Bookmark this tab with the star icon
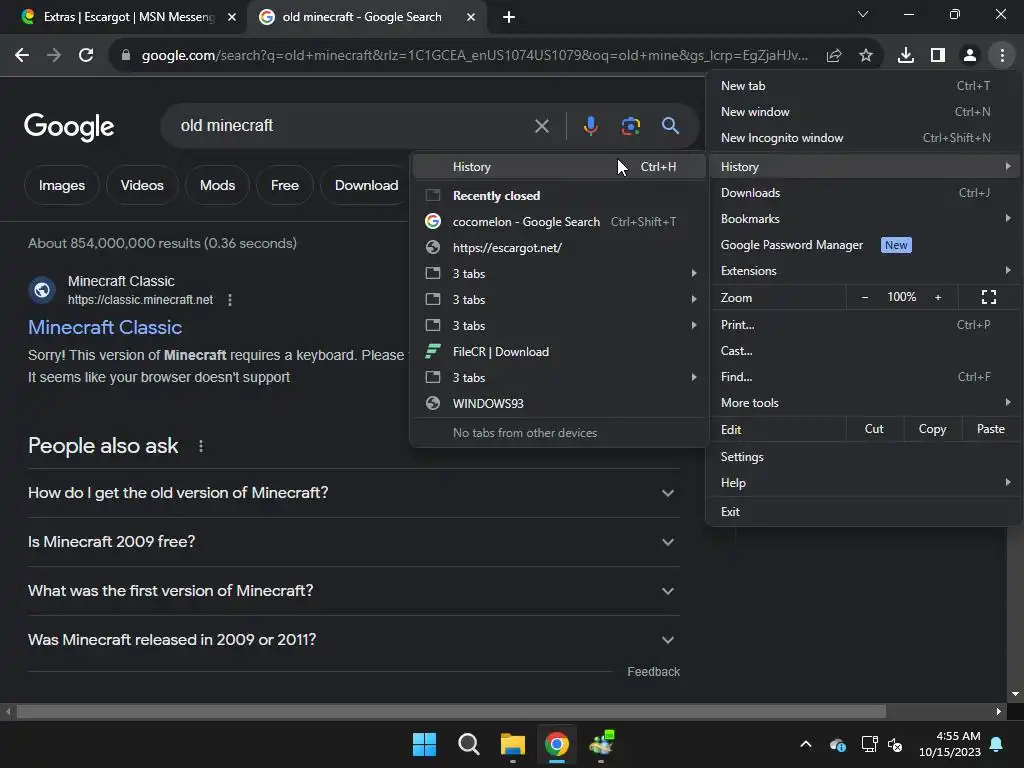 coord(866,56)
